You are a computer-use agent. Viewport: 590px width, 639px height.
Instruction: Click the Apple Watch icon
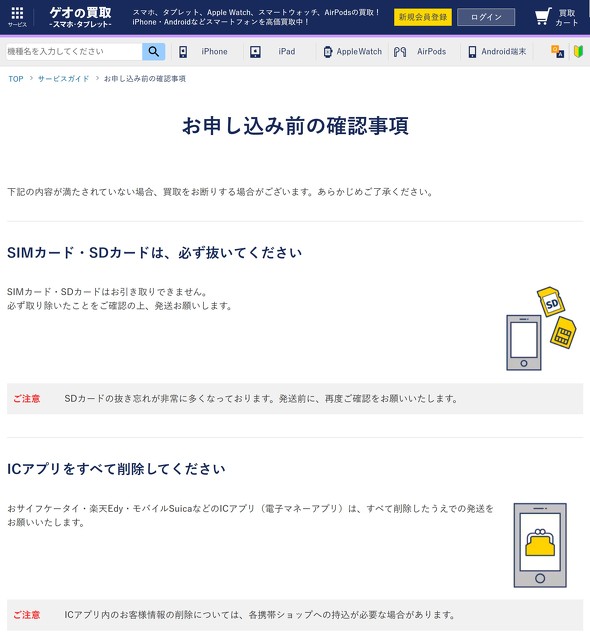(328, 52)
